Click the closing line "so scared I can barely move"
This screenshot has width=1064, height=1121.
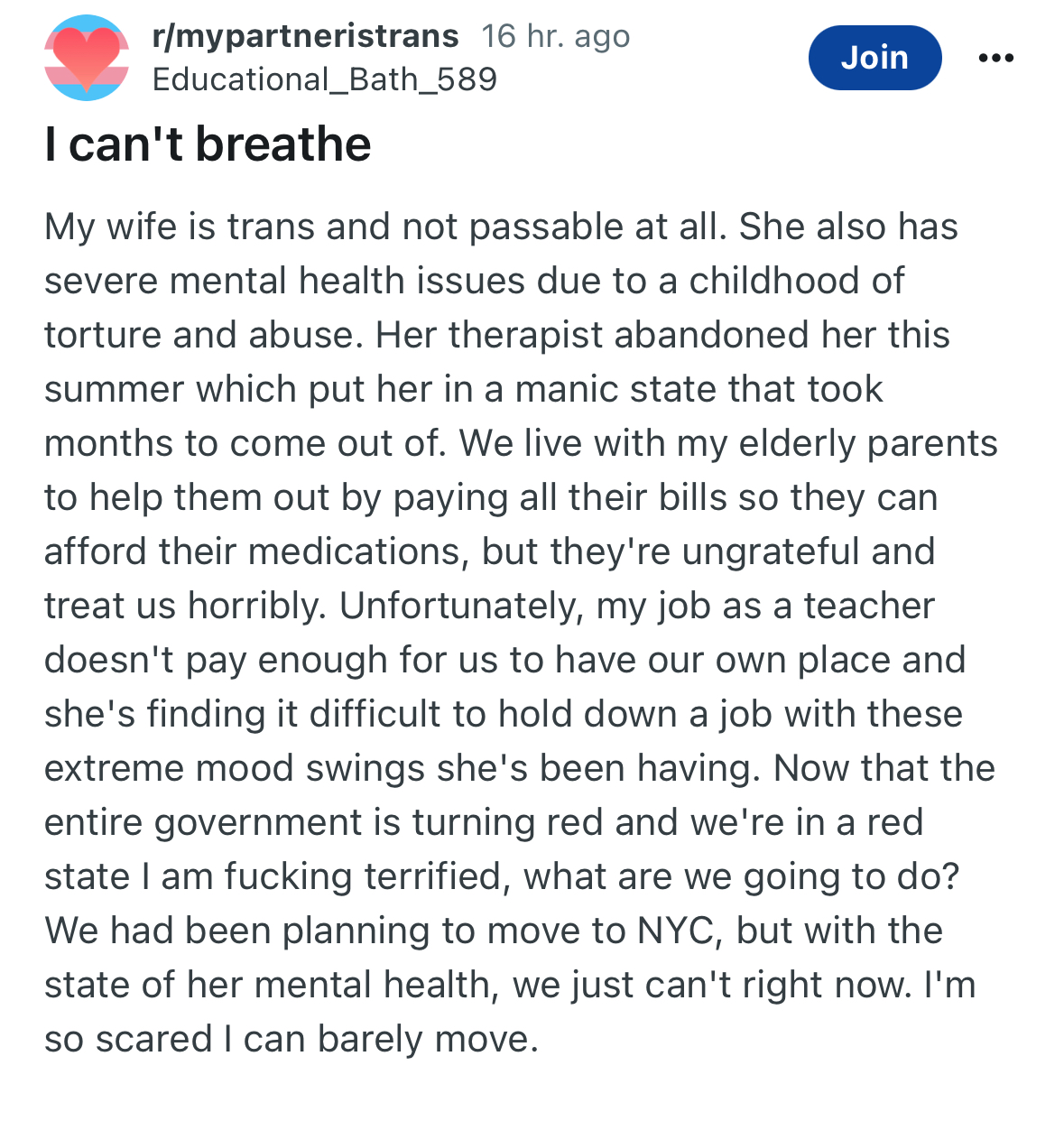tap(291, 1039)
